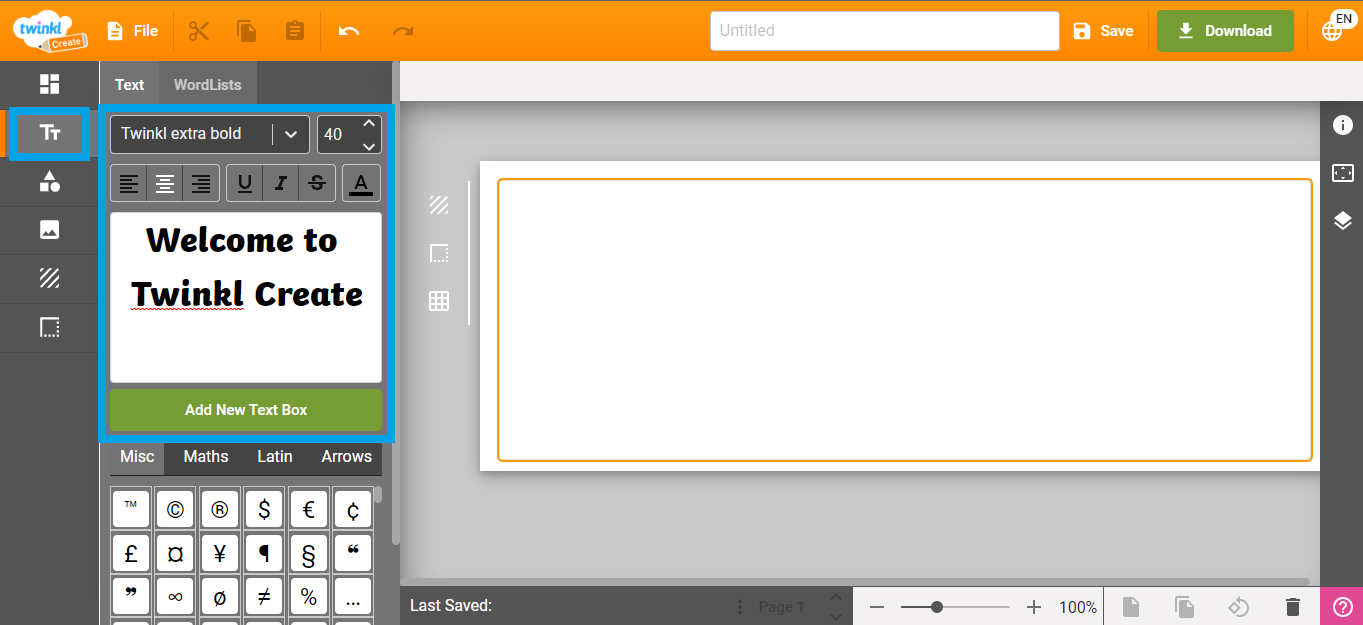Insert the trademark ™ symbol
This screenshot has width=1363, height=625.
tap(131, 509)
